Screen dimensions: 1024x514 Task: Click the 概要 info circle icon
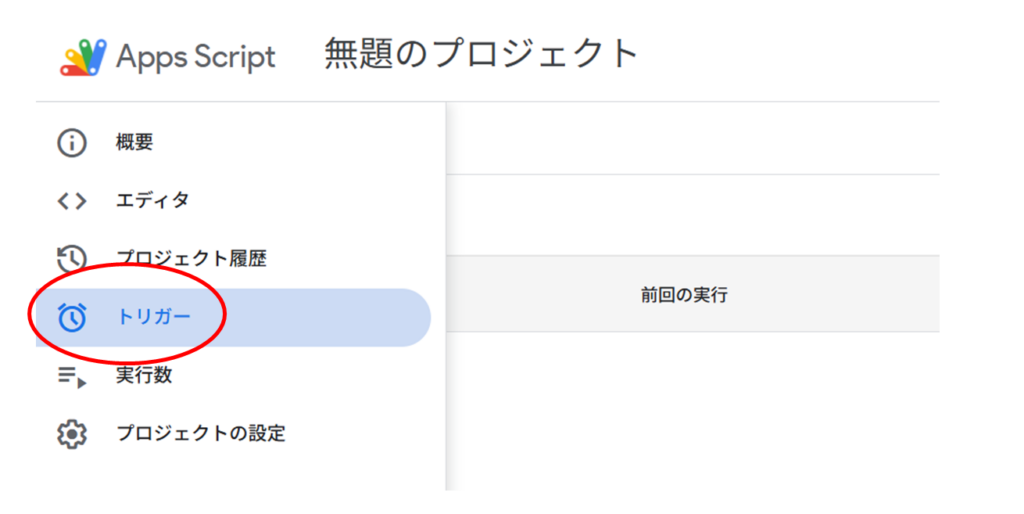click(x=72, y=142)
